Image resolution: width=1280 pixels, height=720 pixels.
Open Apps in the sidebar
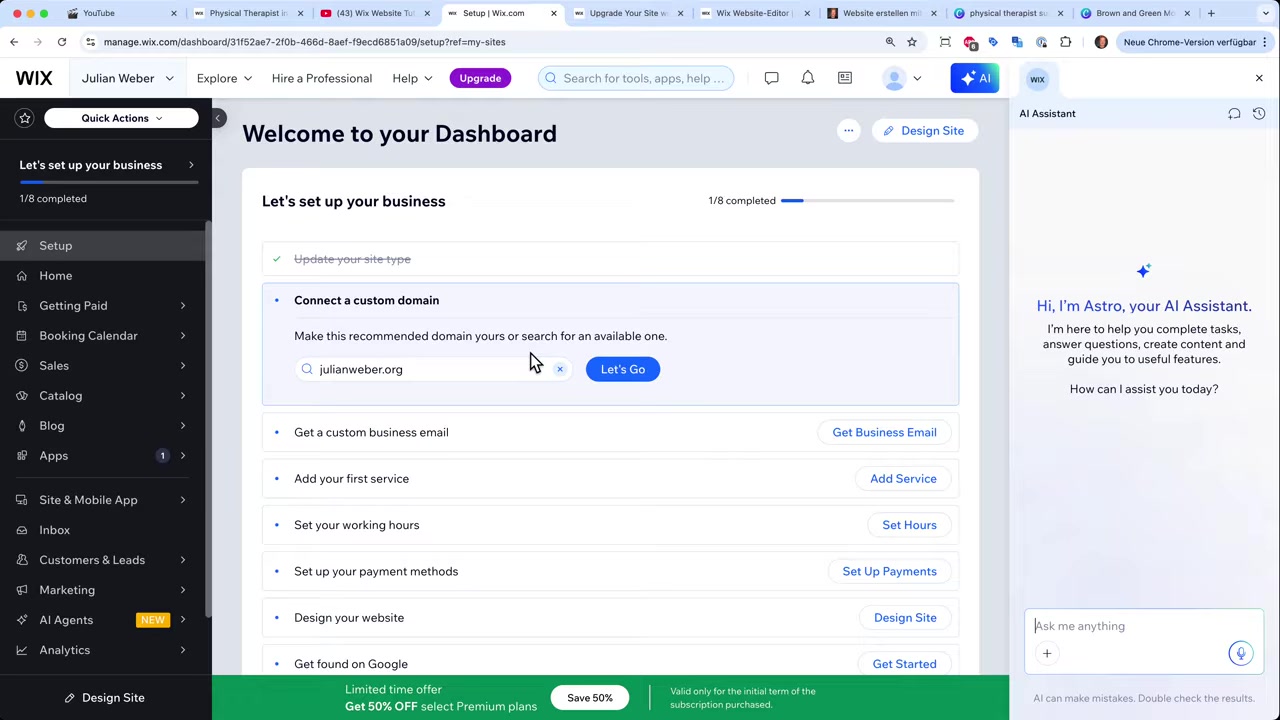point(101,456)
